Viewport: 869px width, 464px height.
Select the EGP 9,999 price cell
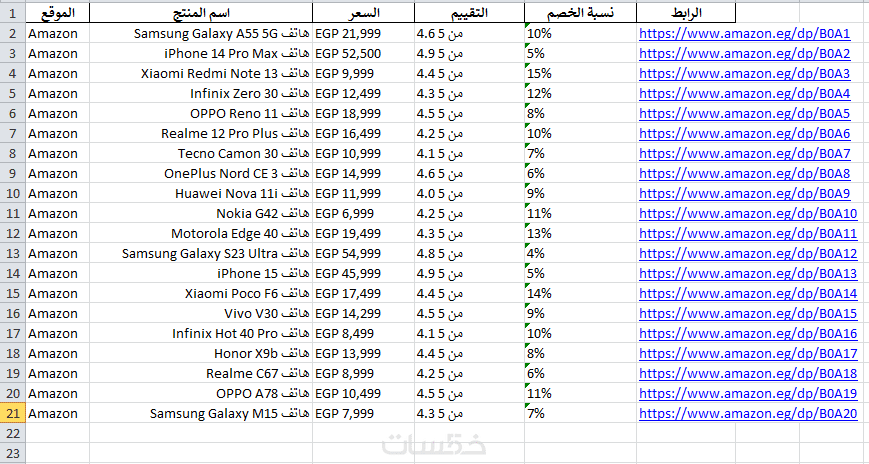tap(364, 74)
